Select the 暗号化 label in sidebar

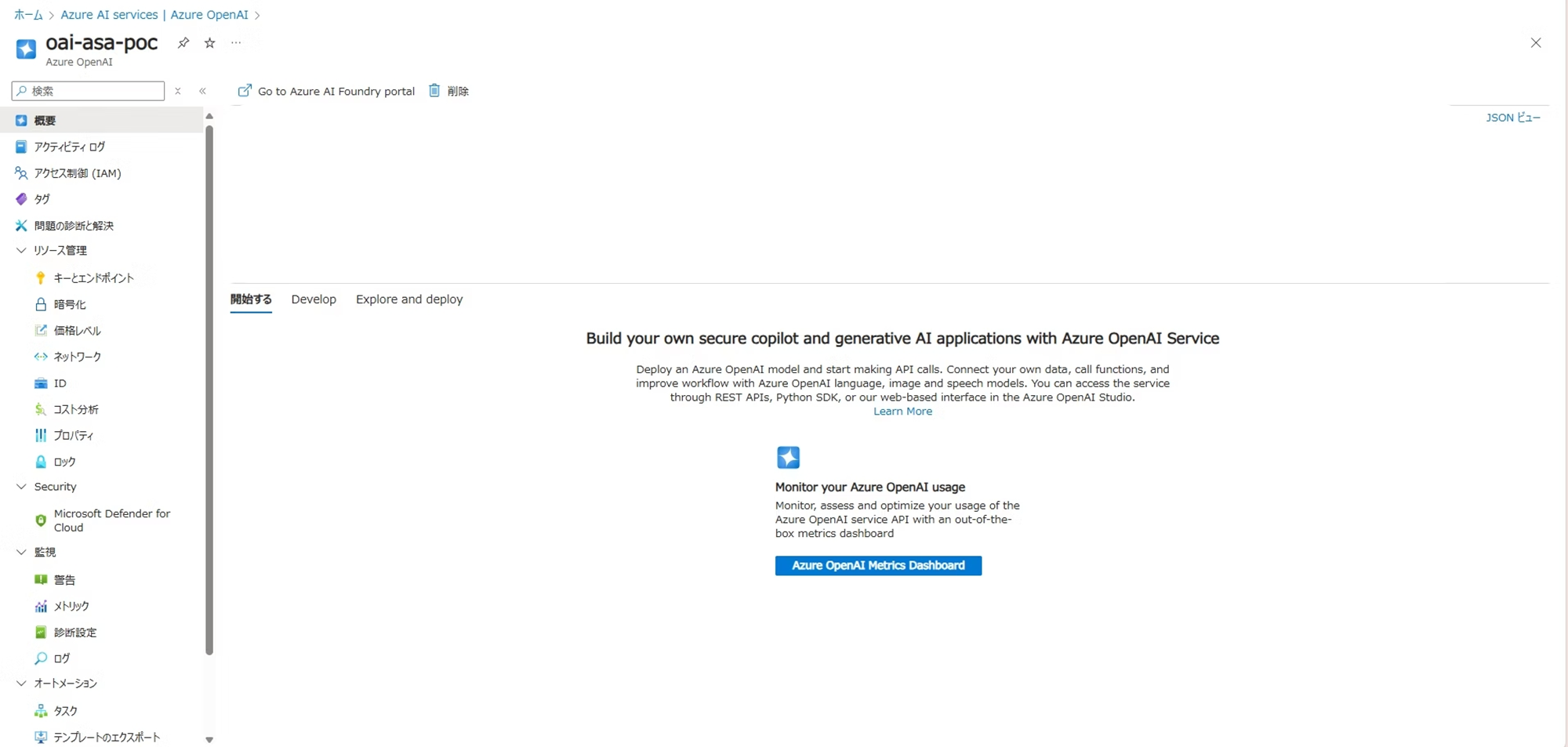point(70,304)
